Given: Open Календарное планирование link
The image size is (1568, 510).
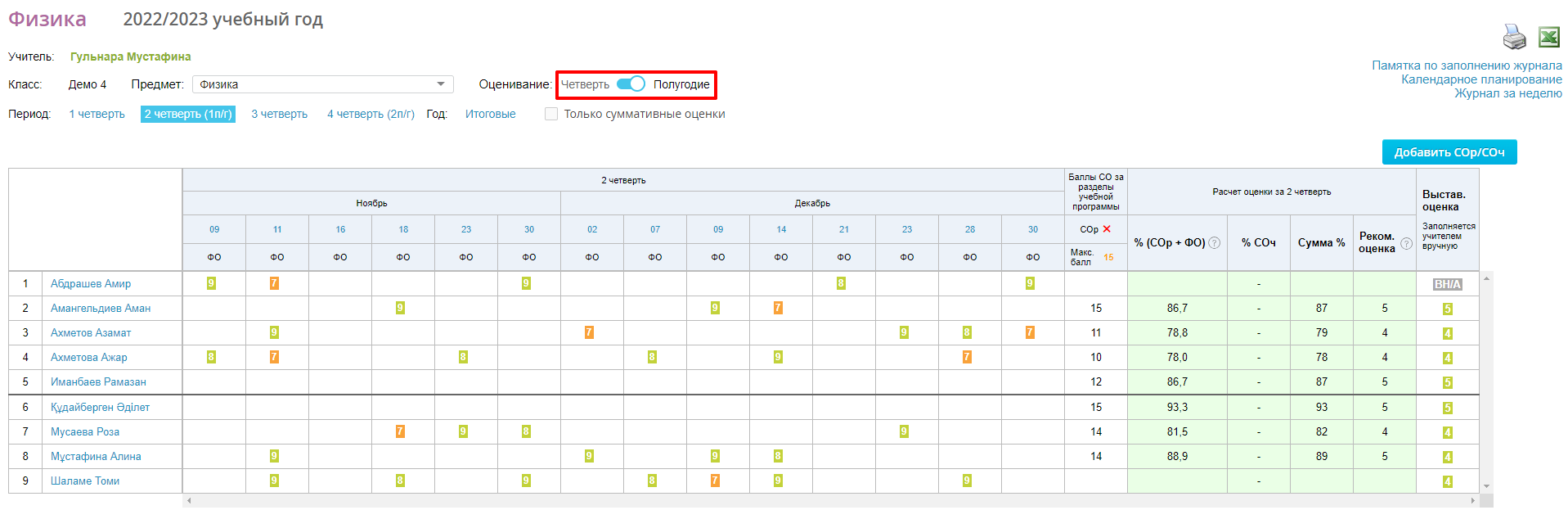Looking at the screenshot, I should pyautogui.click(x=1480, y=79).
